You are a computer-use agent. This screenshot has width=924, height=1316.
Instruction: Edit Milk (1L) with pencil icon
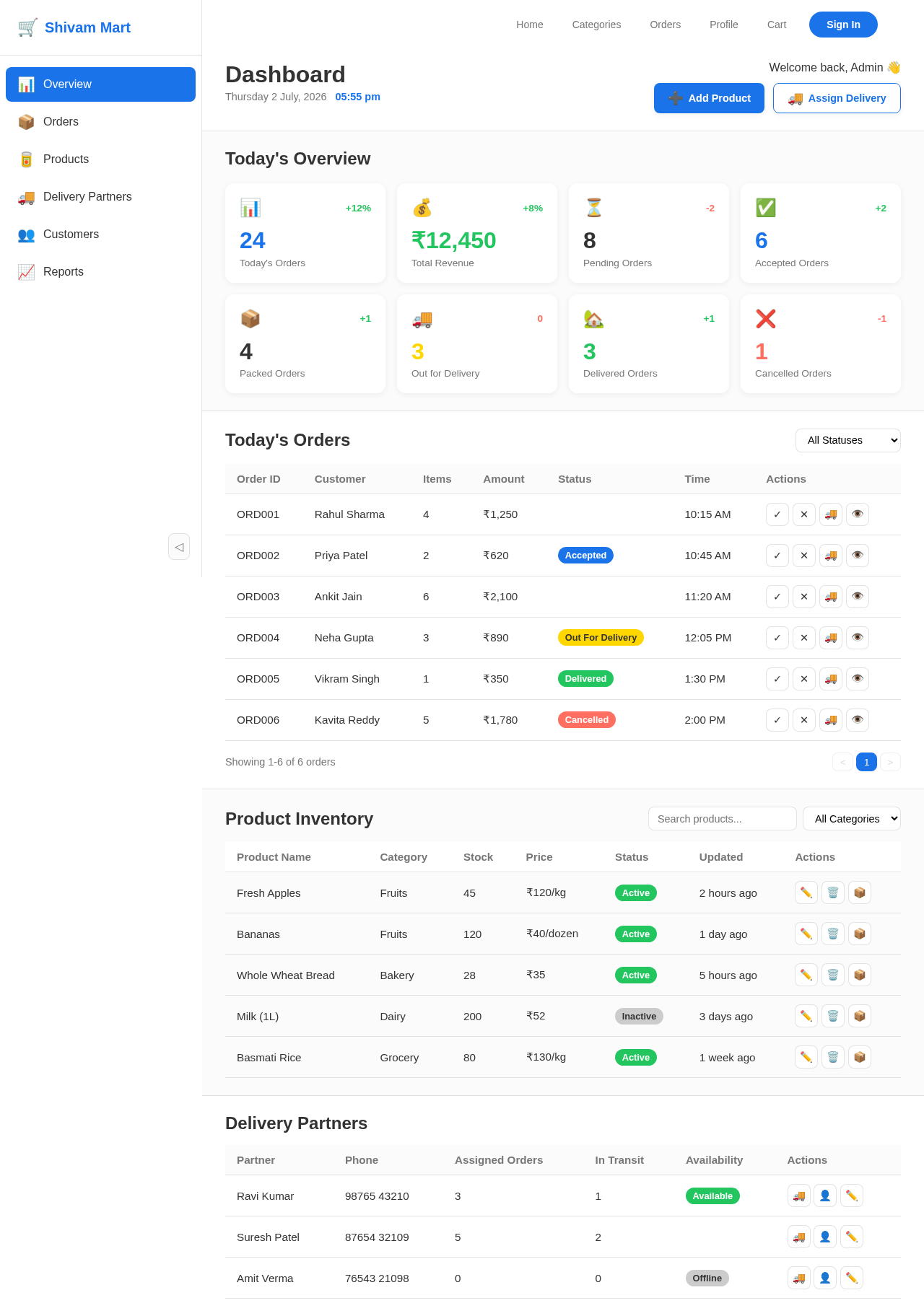(x=806, y=1016)
